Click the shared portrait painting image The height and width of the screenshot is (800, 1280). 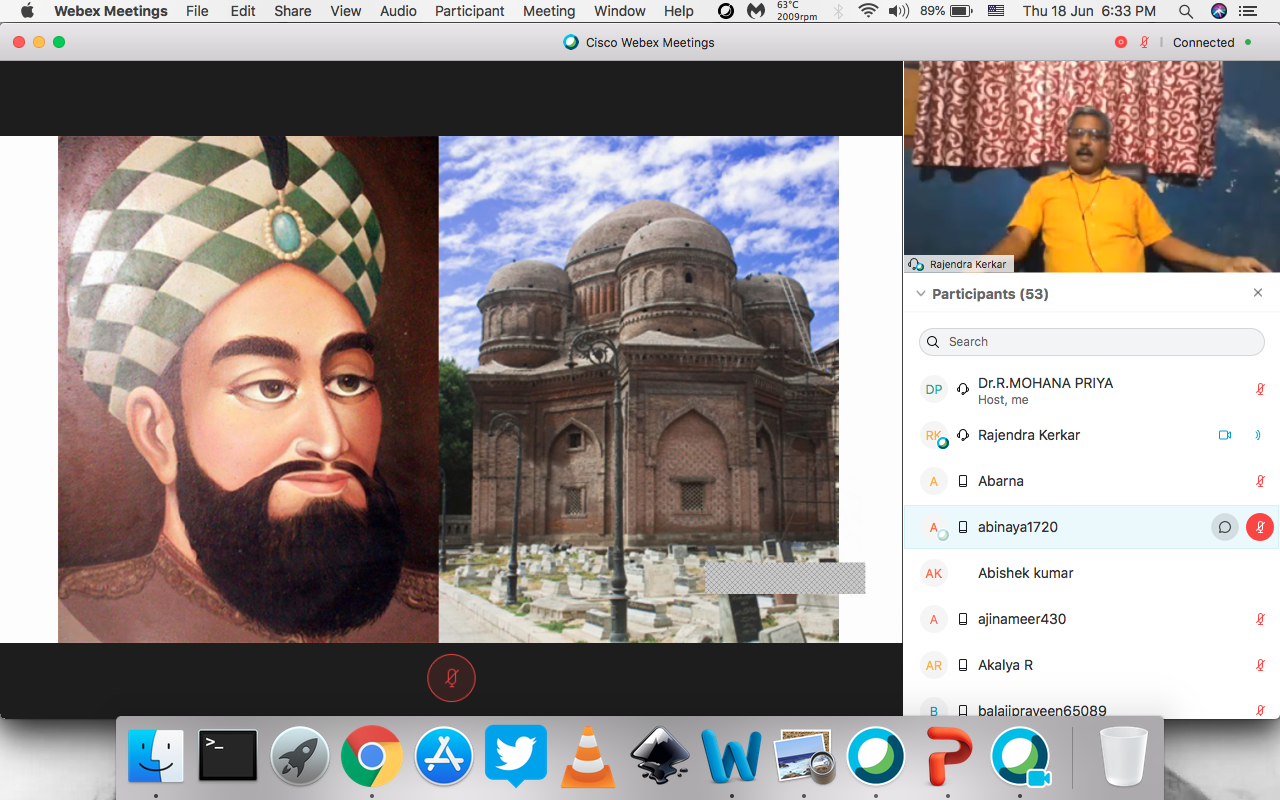(248, 389)
